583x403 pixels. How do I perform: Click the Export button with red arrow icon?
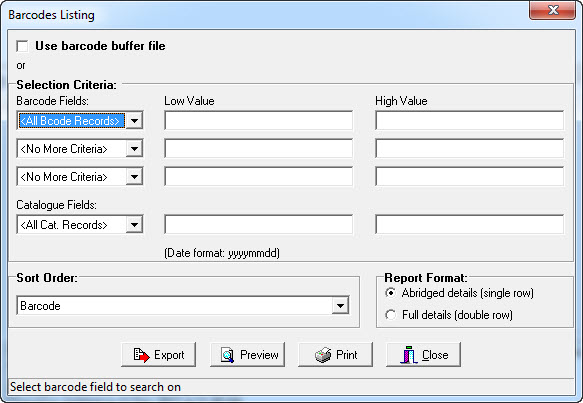158,355
